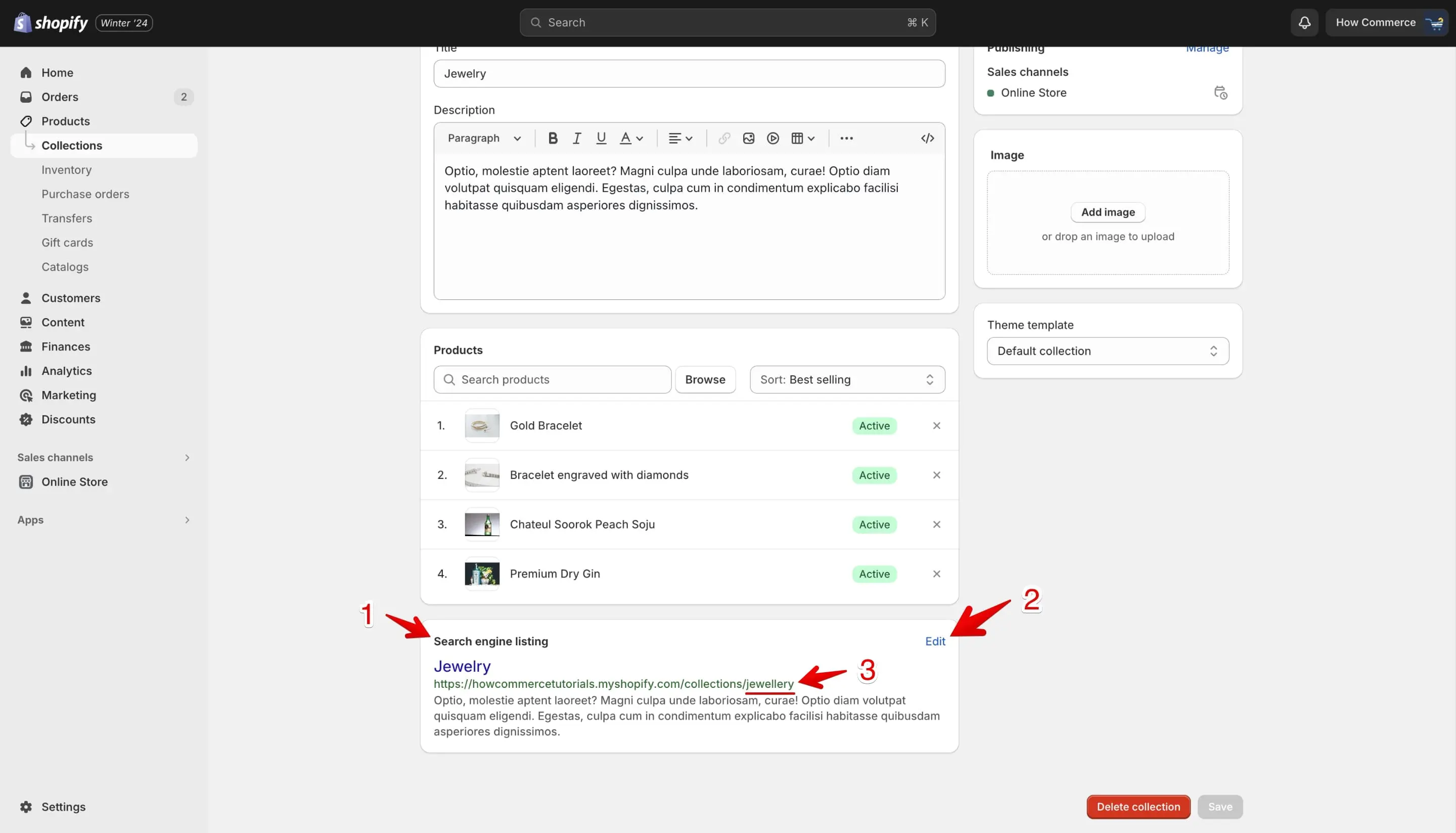This screenshot has height=833, width=1456.
Task: Click the insert video icon
Action: (772, 138)
